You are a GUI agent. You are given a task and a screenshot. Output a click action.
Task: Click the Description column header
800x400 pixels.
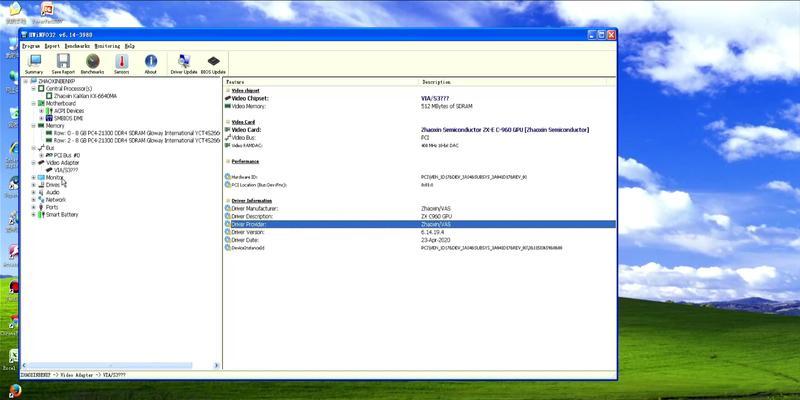click(513, 82)
